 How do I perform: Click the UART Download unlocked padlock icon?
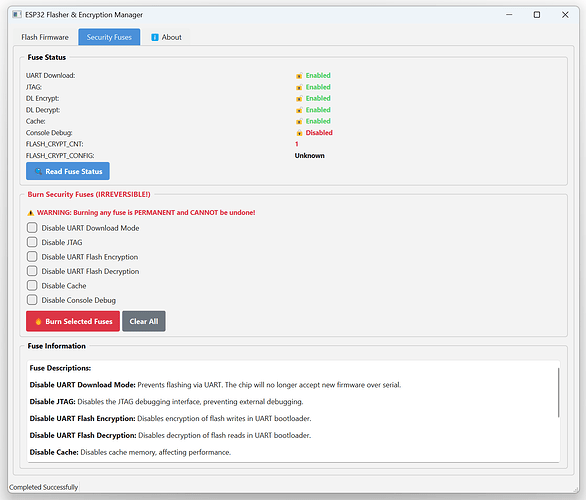coord(299,76)
